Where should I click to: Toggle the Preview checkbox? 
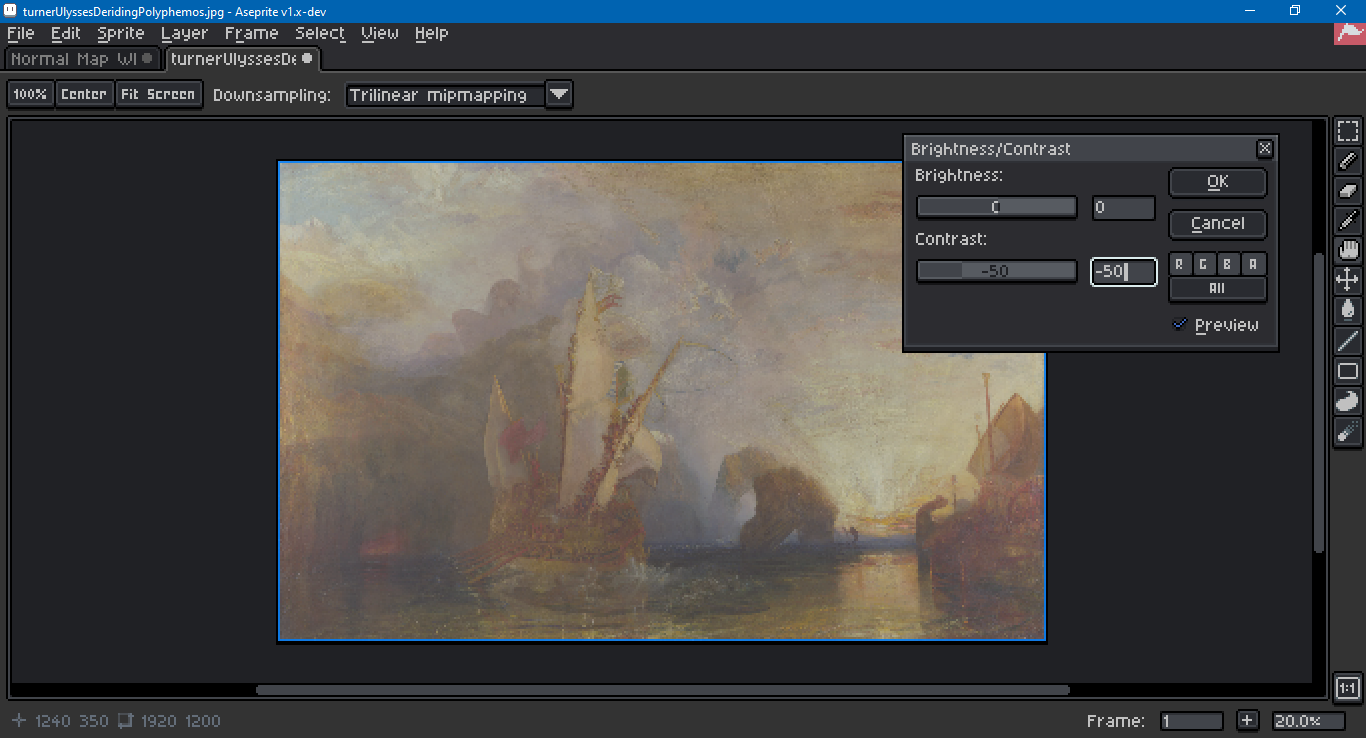click(1180, 324)
